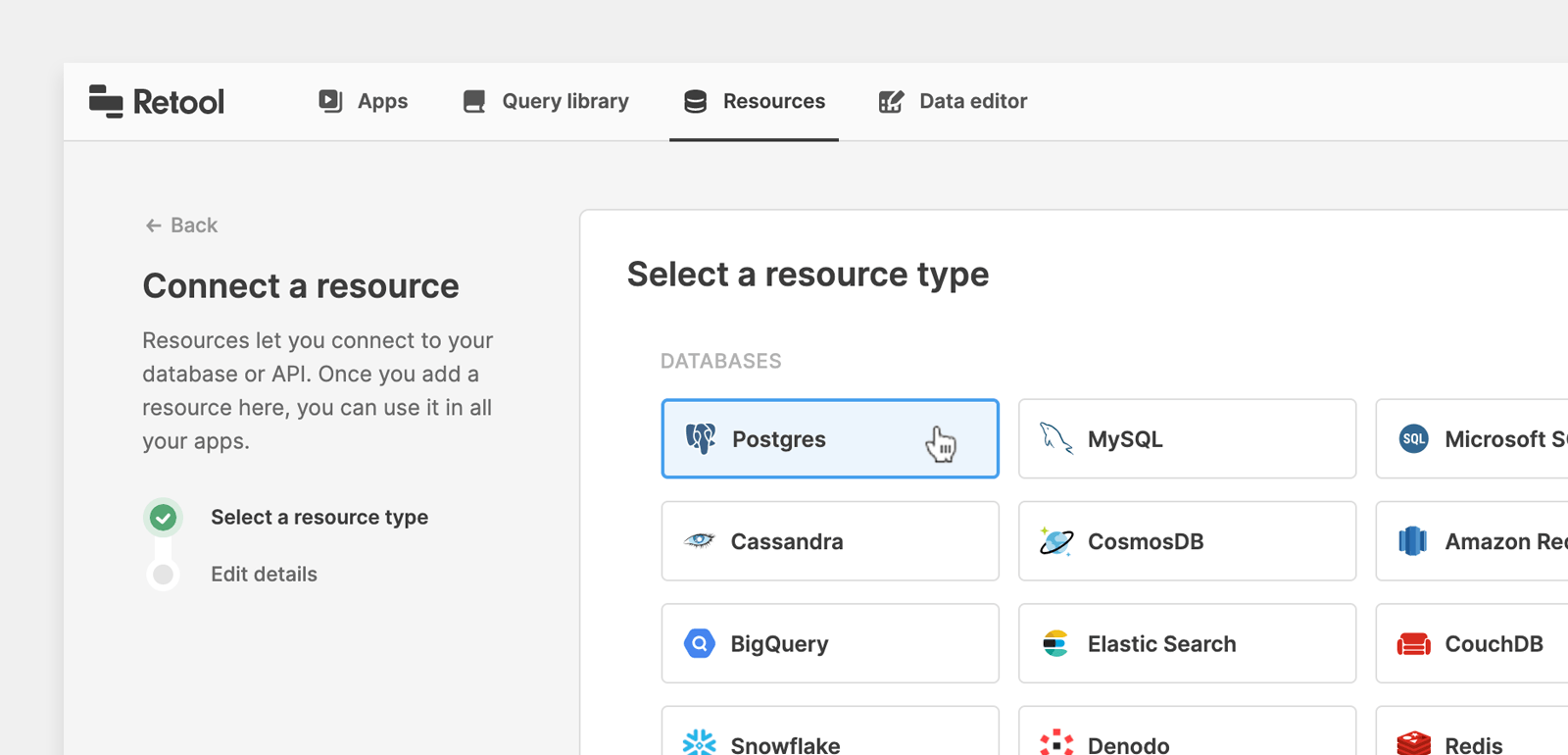Choose the MySQL resource type

[x=1187, y=438]
